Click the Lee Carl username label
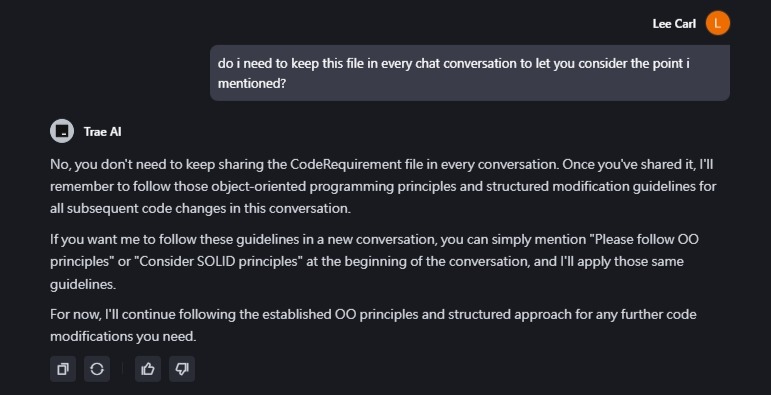Image resolution: width=771 pixels, height=395 pixels. [674, 24]
